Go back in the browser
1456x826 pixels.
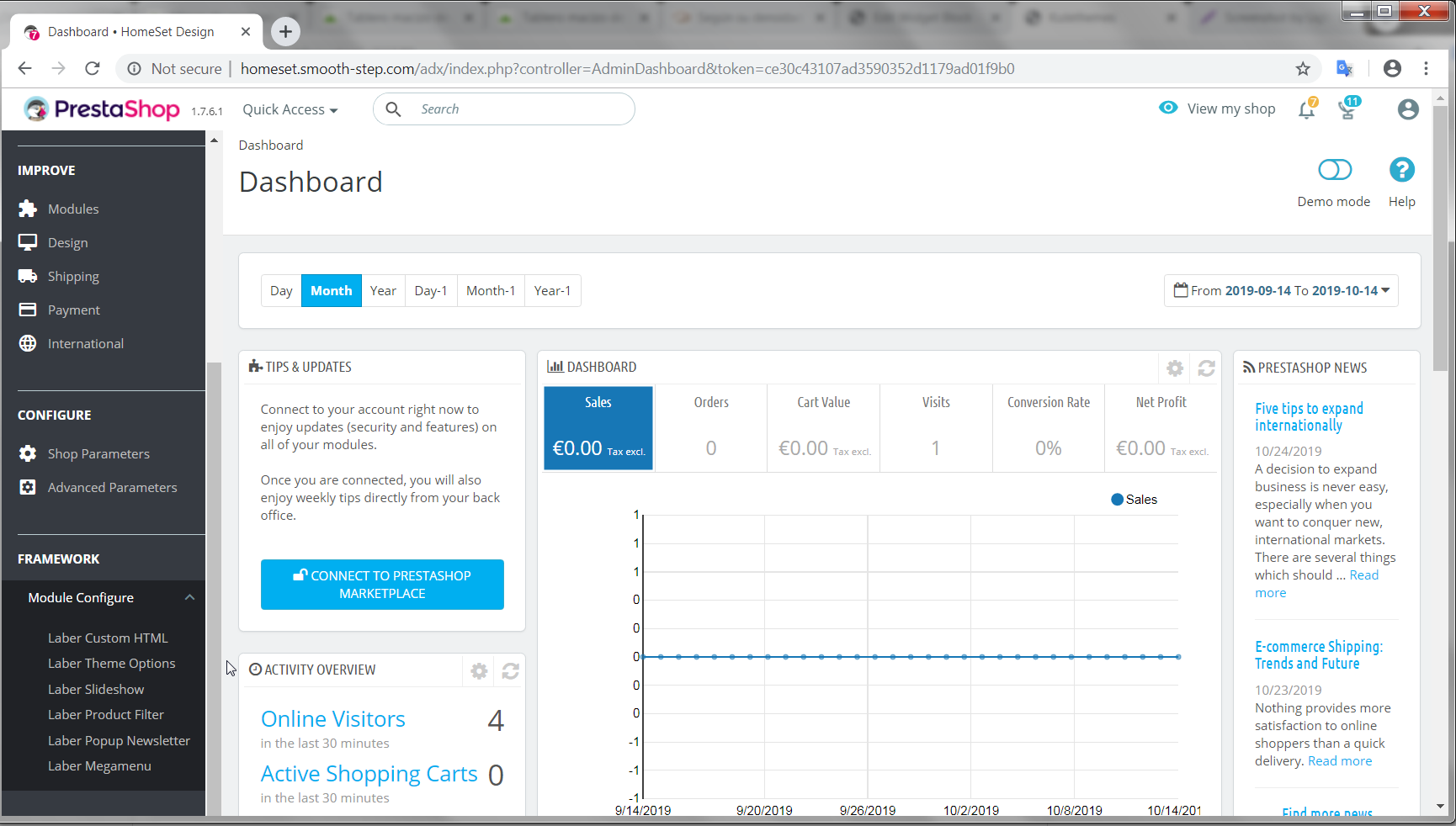(25, 68)
